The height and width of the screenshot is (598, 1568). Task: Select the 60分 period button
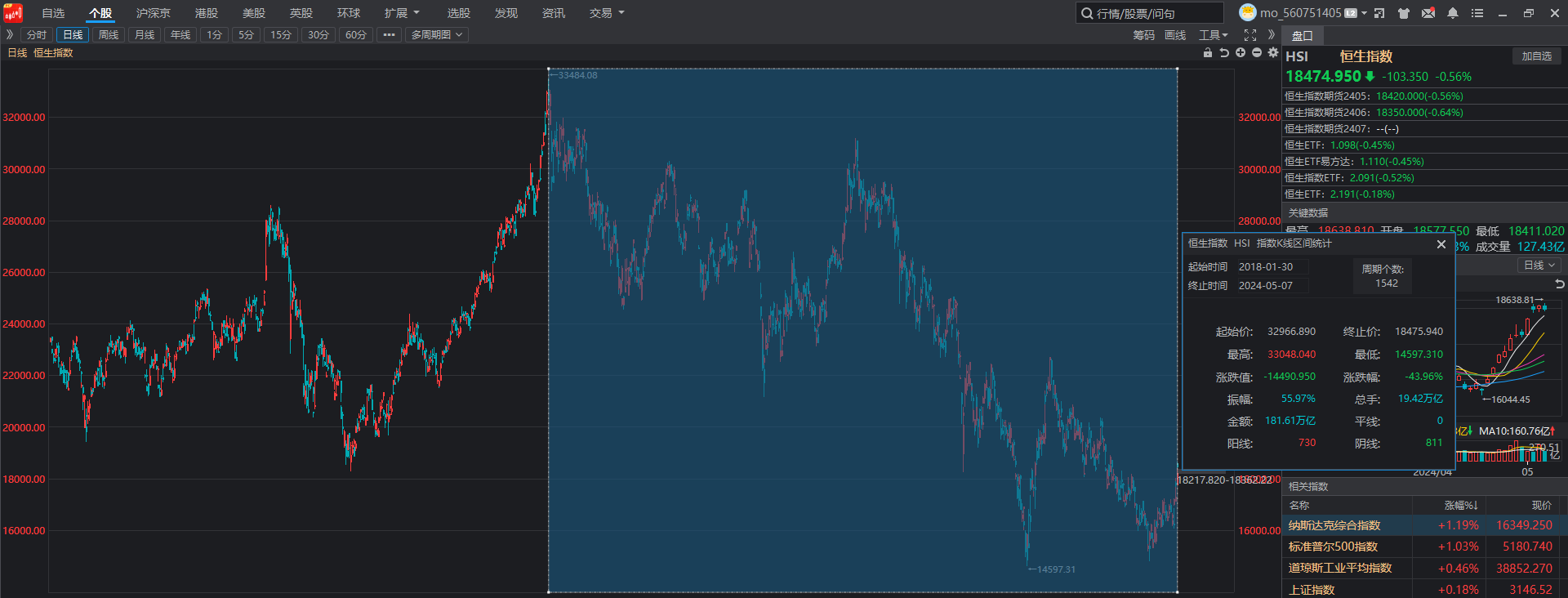[x=356, y=35]
